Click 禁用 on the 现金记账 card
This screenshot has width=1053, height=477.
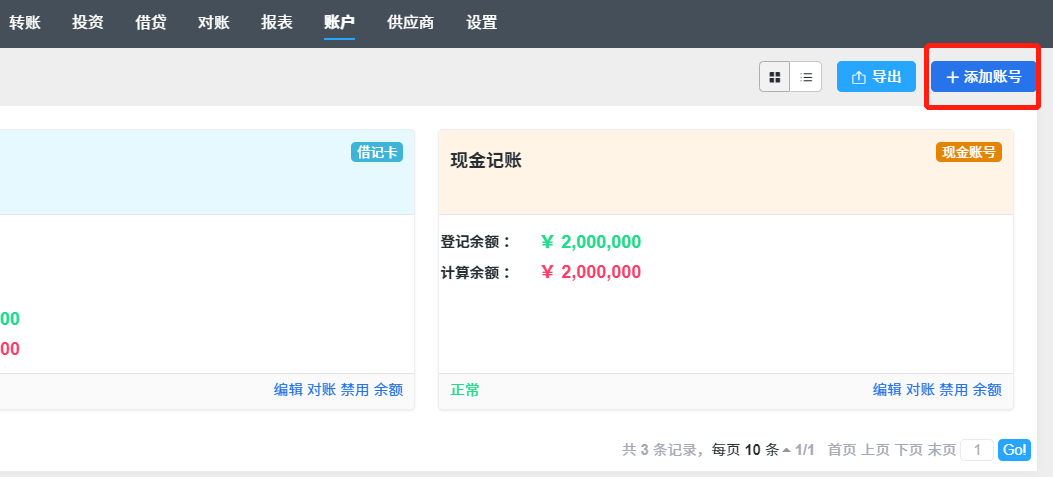pos(954,390)
